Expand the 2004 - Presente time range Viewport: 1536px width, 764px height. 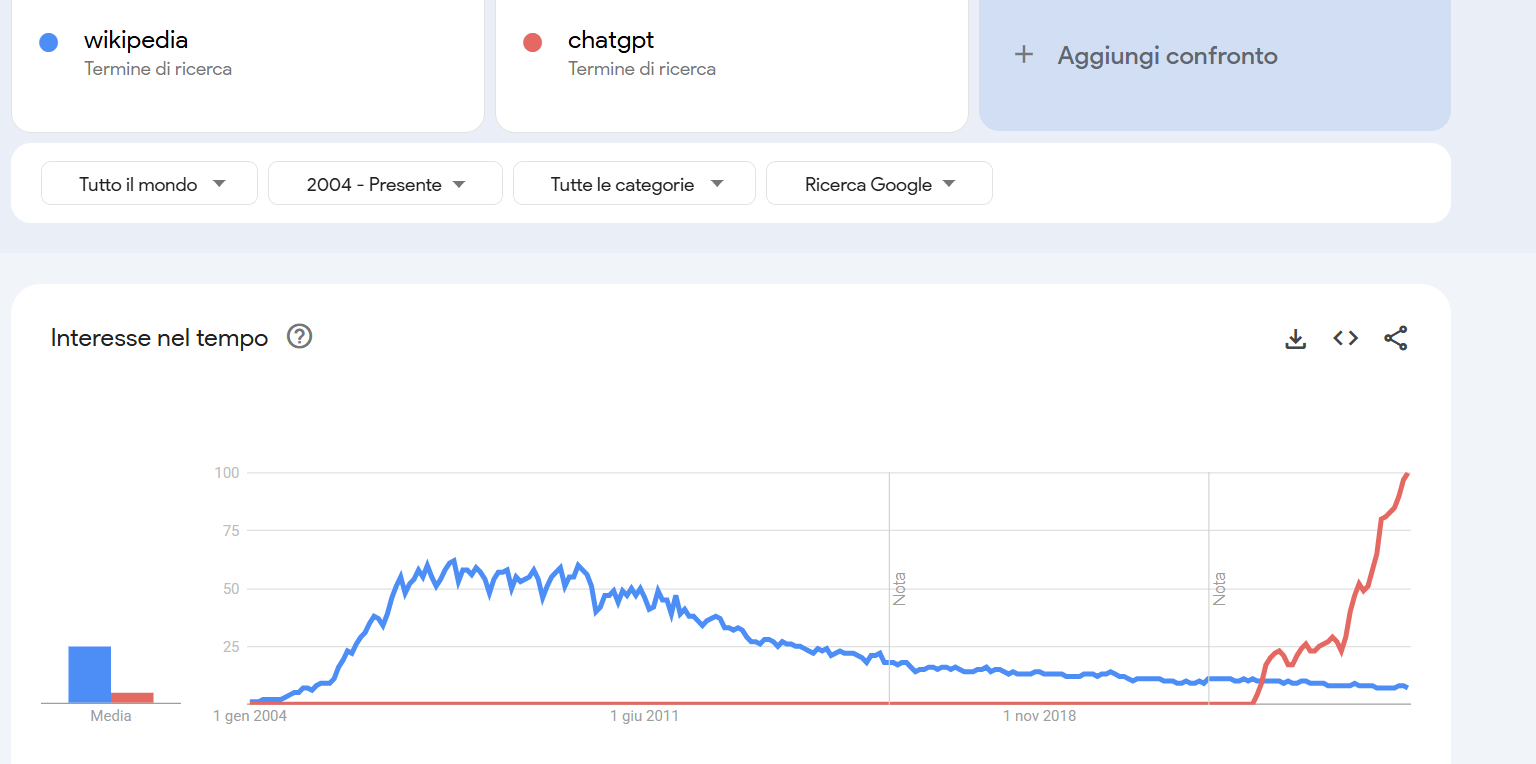point(385,184)
